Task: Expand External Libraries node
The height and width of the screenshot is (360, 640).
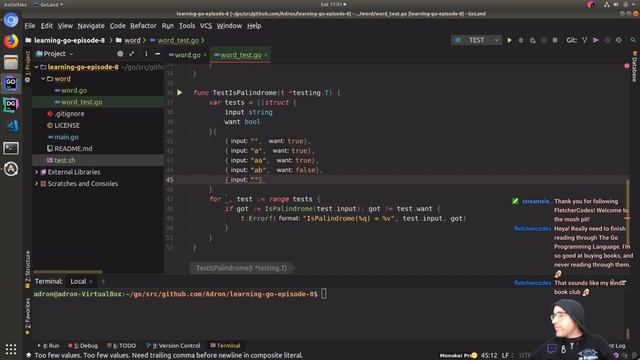Action: pos(37,172)
